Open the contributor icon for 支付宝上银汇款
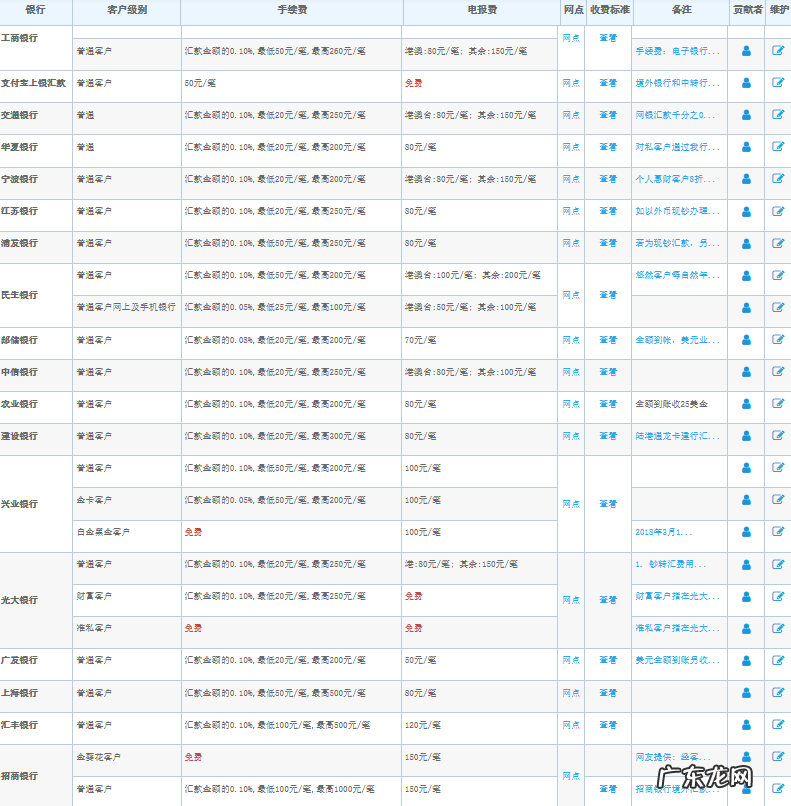The width and height of the screenshot is (791, 806). pos(746,83)
